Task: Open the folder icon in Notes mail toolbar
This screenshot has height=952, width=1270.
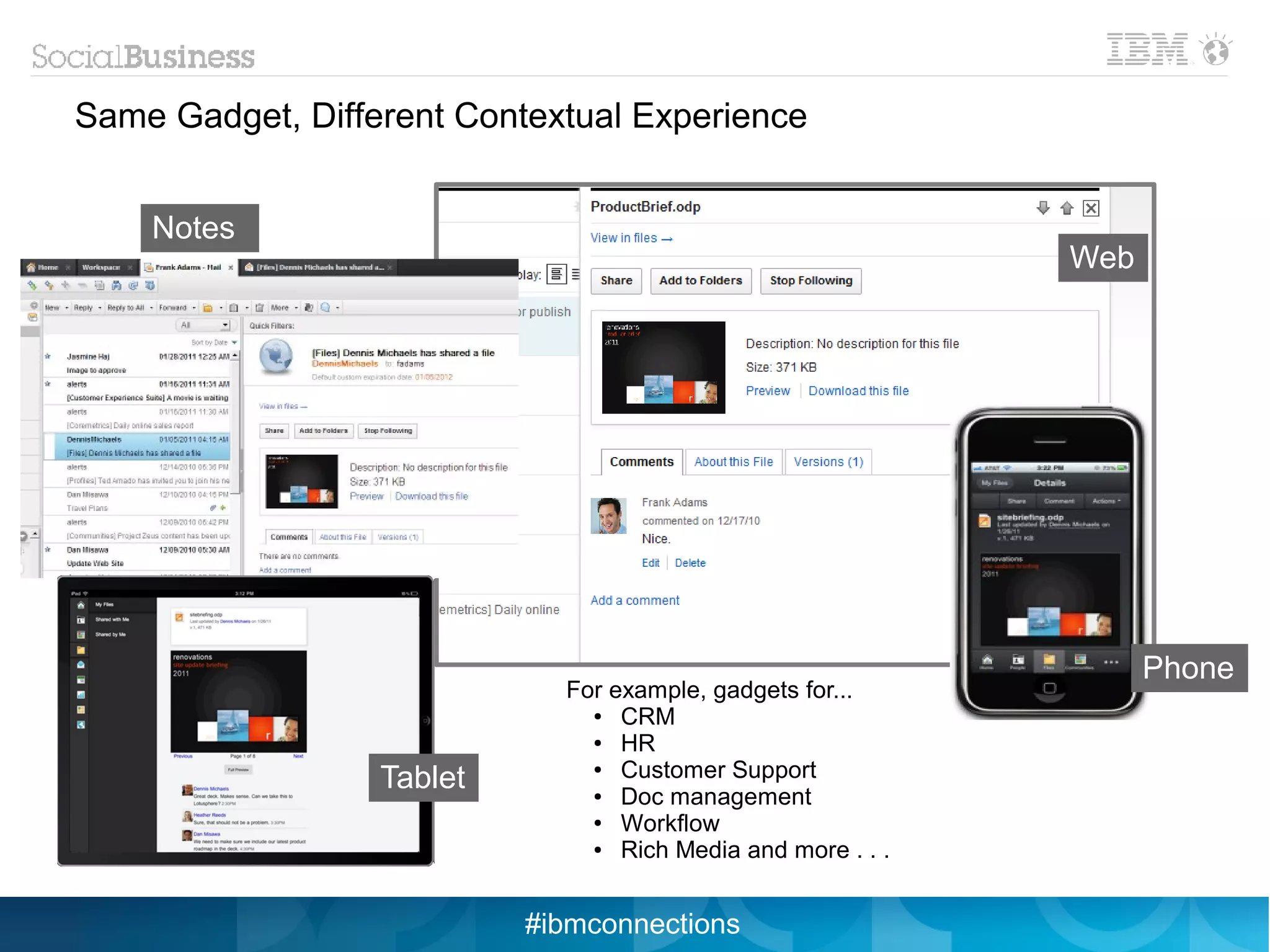Action: [208, 308]
